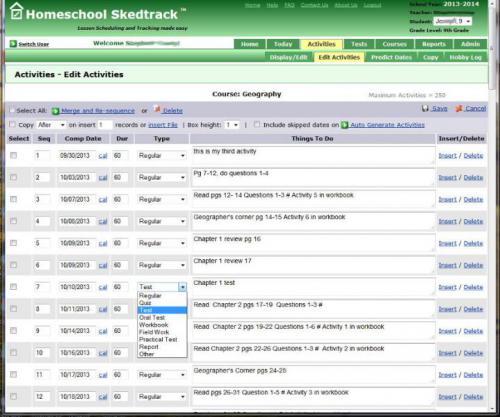
Task: Click the green Switch User arrow icon
Action: tap(13, 44)
